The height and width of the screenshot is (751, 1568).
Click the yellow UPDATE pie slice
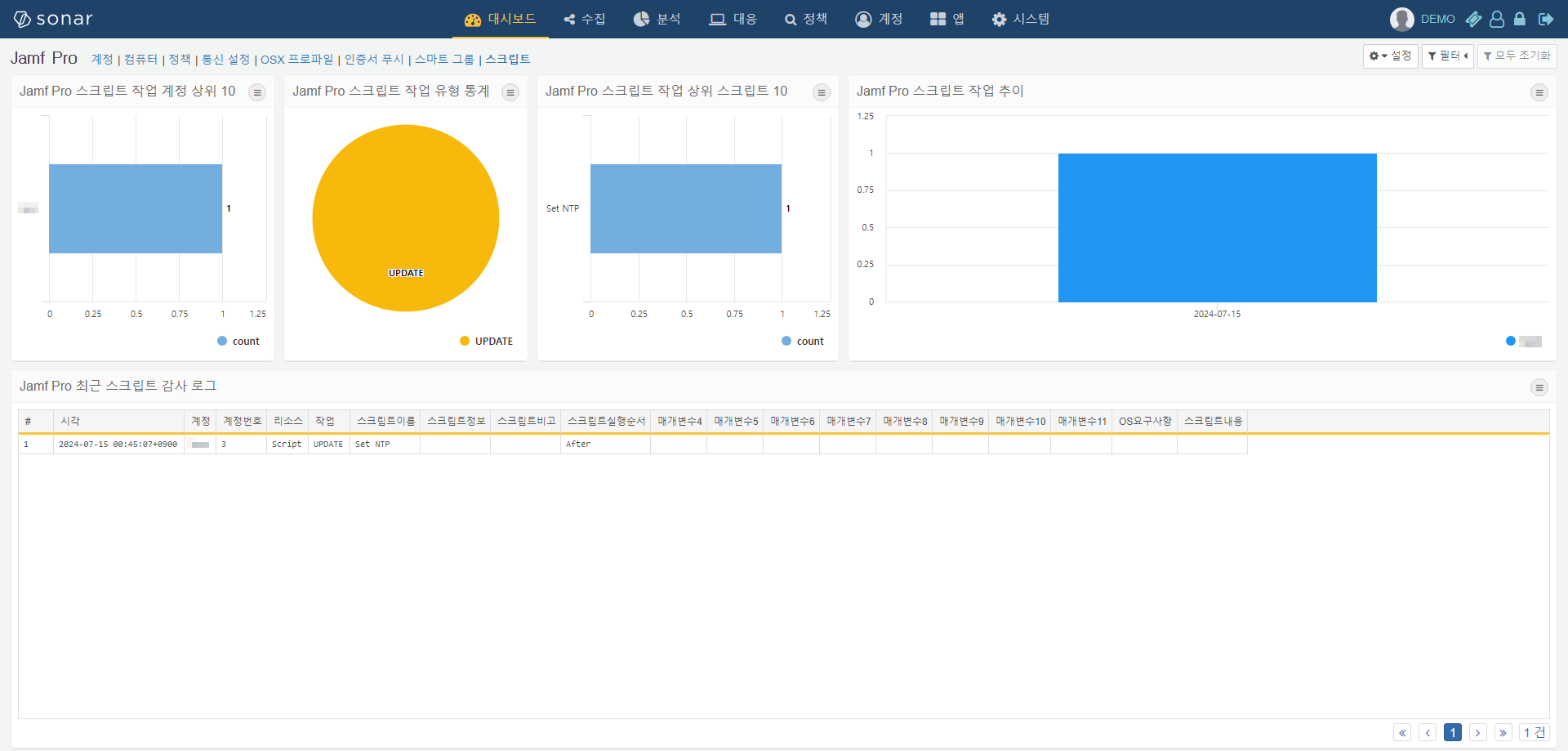coord(406,218)
